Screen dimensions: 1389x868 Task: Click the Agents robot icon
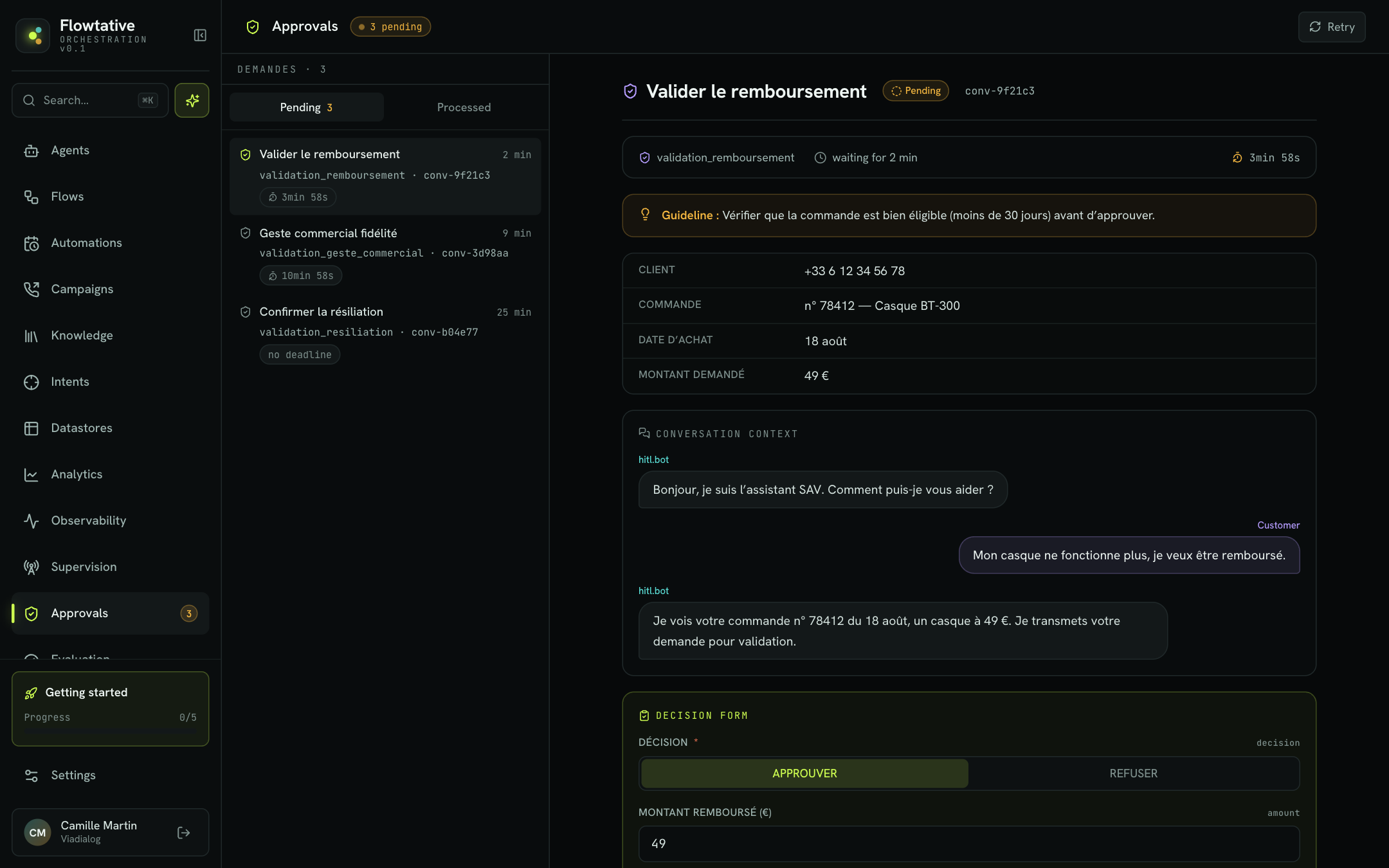[31, 150]
